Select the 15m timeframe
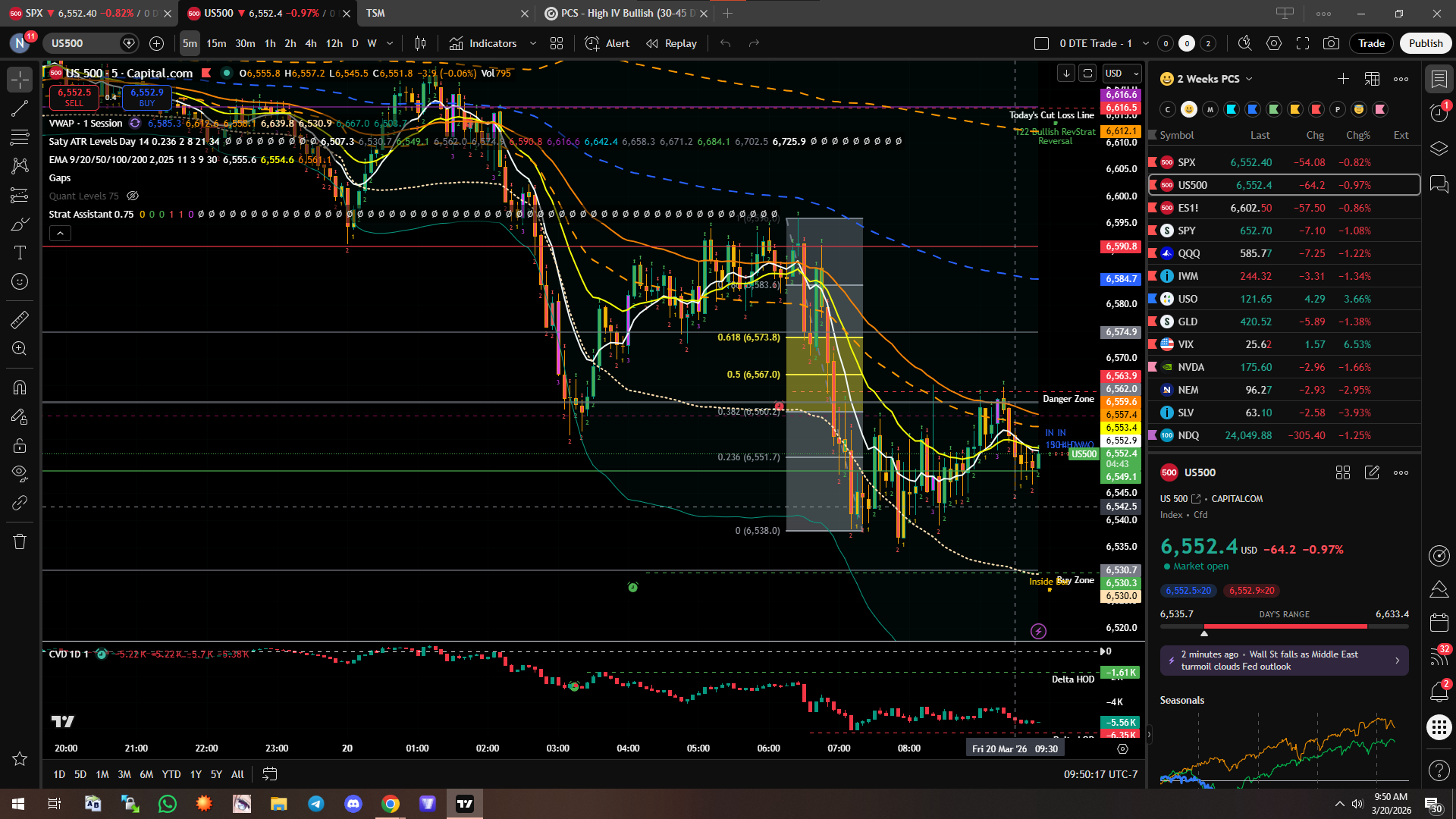1456x819 pixels. point(216,43)
